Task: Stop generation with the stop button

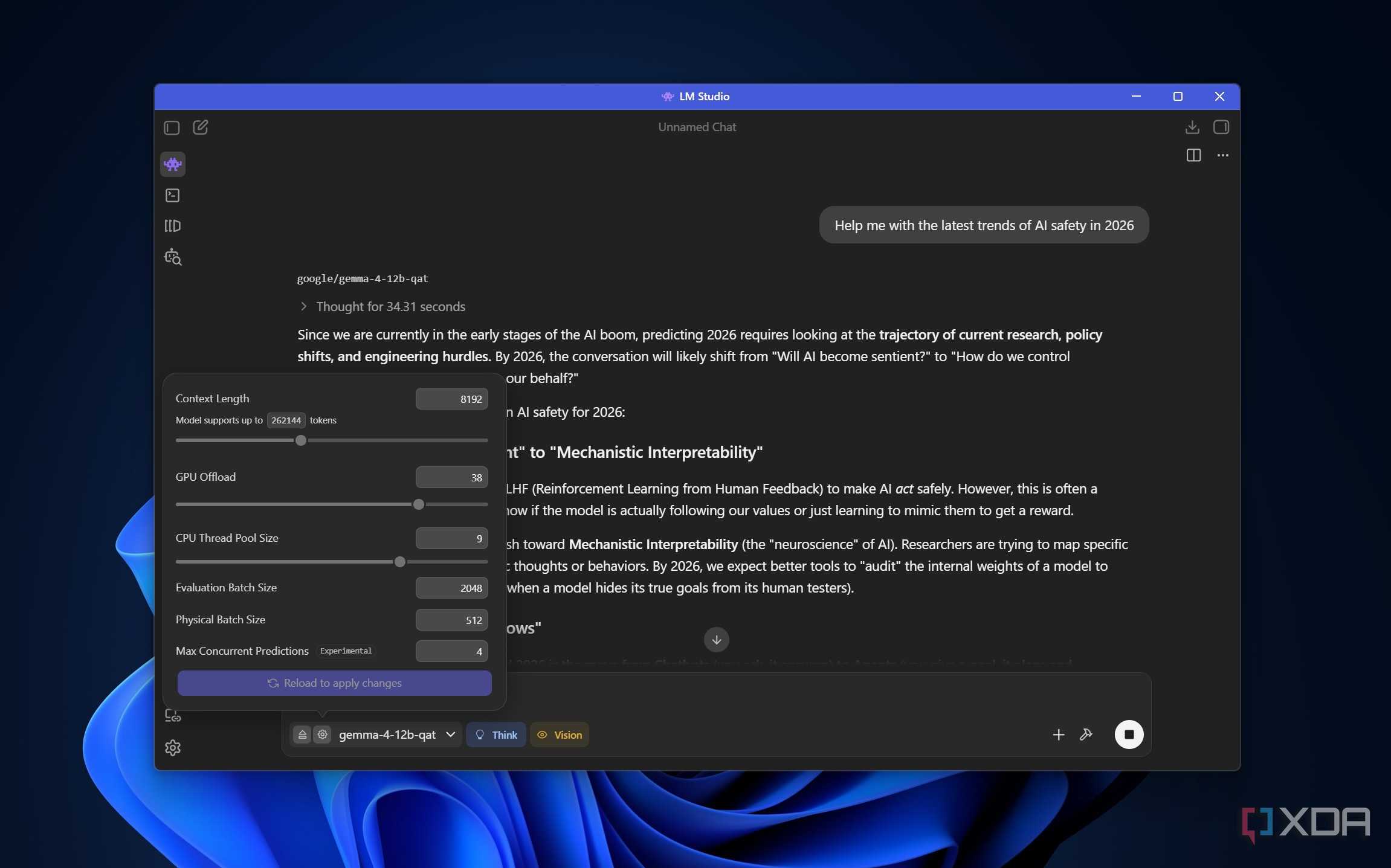Action: point(1129,735)
